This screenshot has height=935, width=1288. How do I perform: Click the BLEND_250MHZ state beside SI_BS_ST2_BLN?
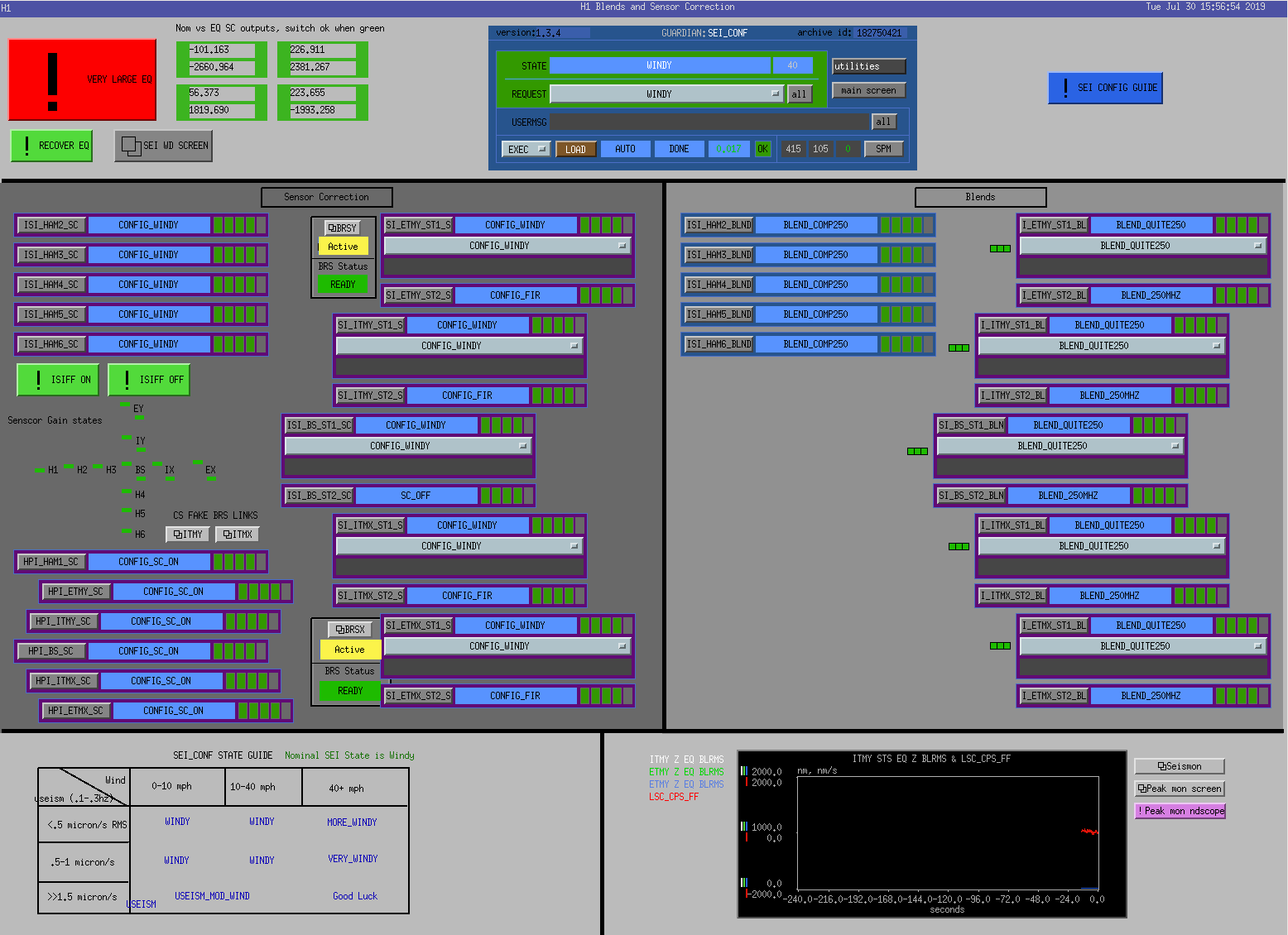[x=1069, y=496]
